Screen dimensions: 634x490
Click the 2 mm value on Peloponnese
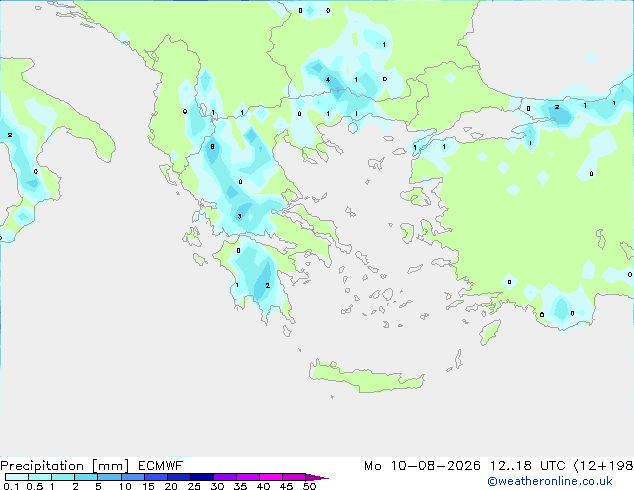point(267,285)
